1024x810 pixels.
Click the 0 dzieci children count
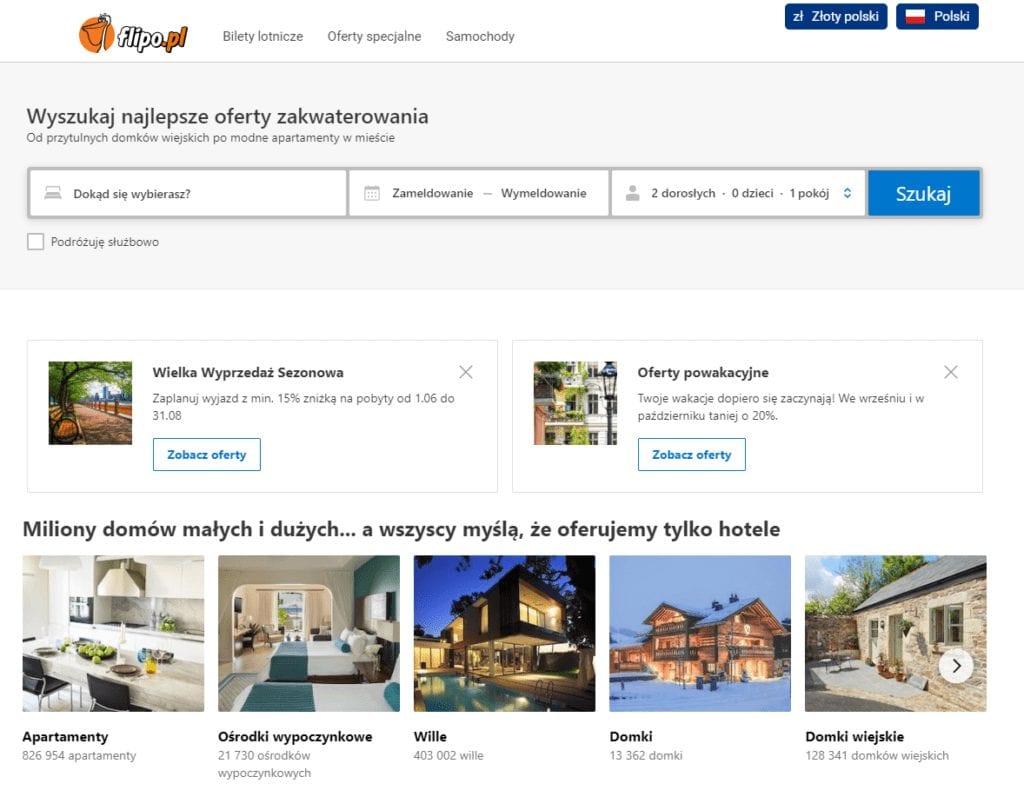(x=752, y=193)
